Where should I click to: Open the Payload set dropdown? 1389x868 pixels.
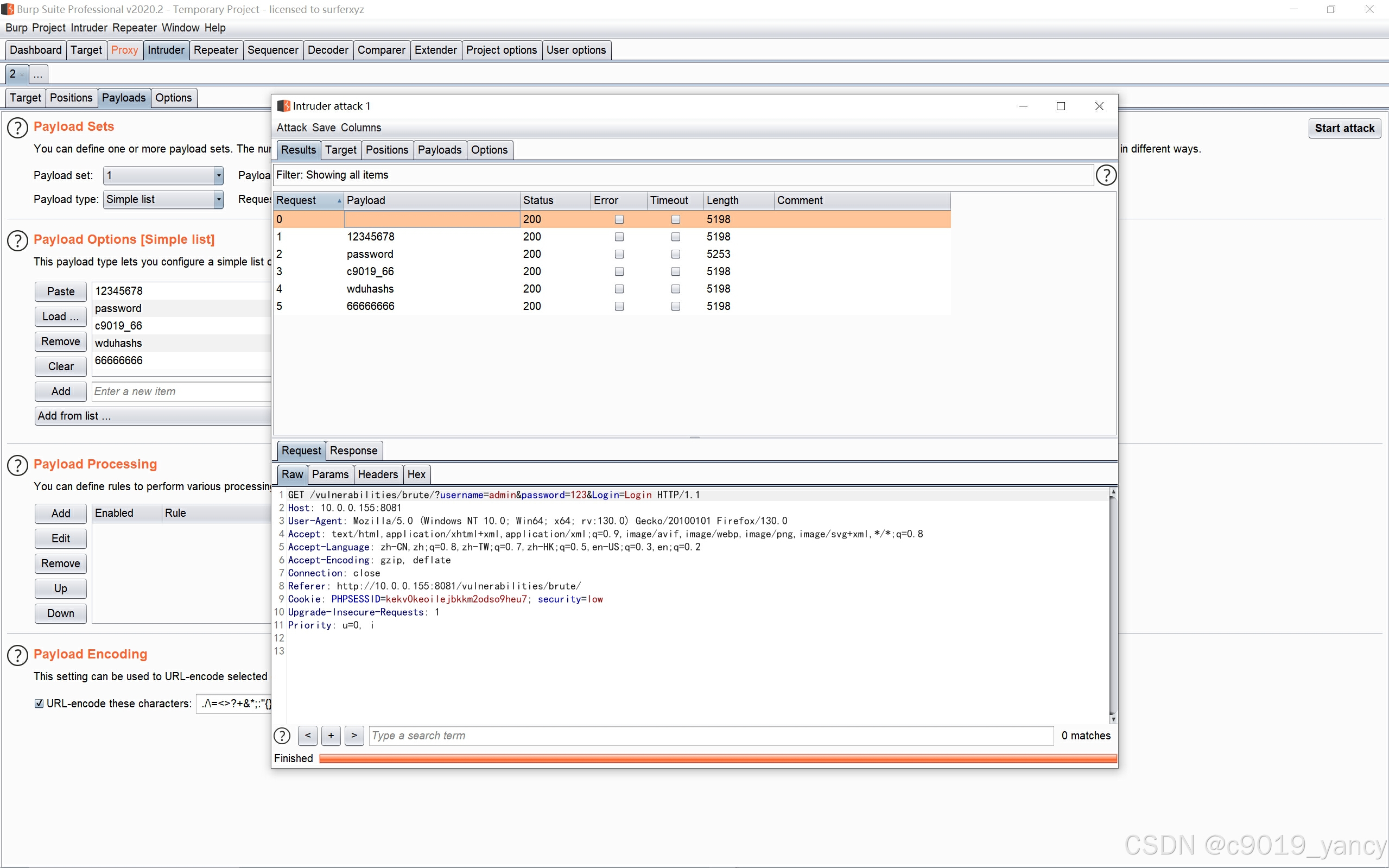click(163, 176)
